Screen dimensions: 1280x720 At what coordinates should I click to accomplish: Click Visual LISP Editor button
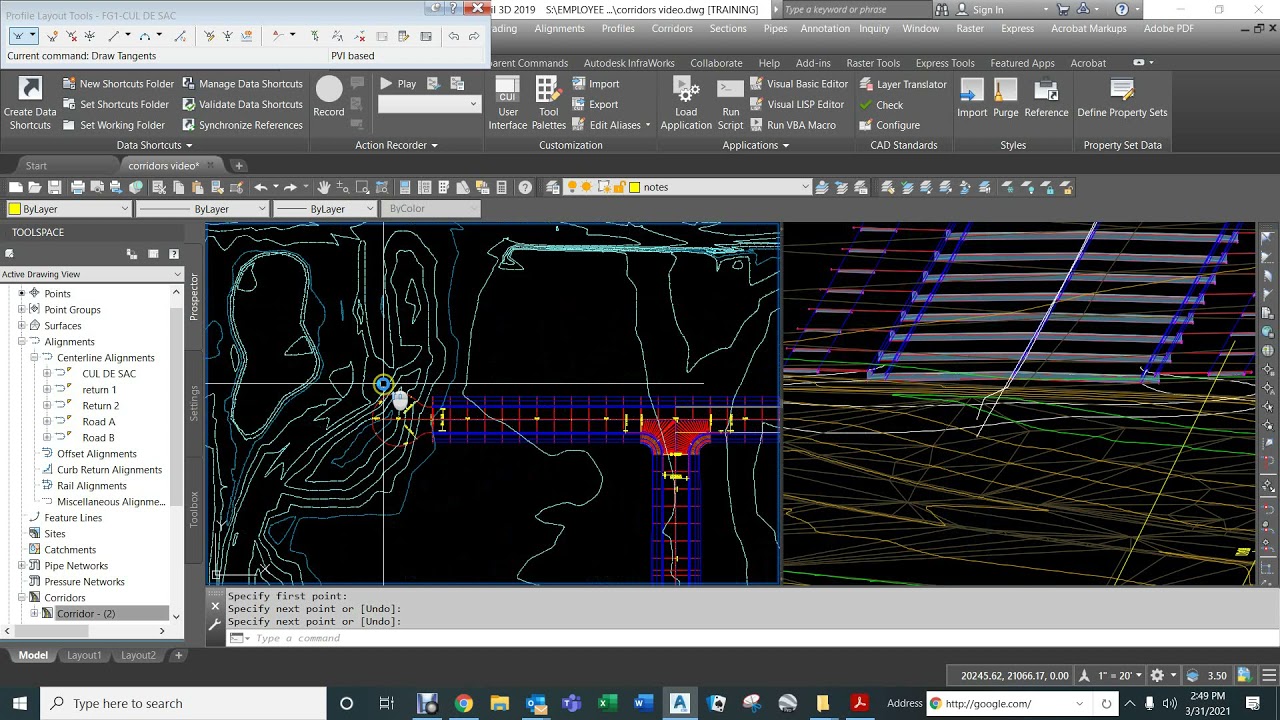tap(797, 104)
